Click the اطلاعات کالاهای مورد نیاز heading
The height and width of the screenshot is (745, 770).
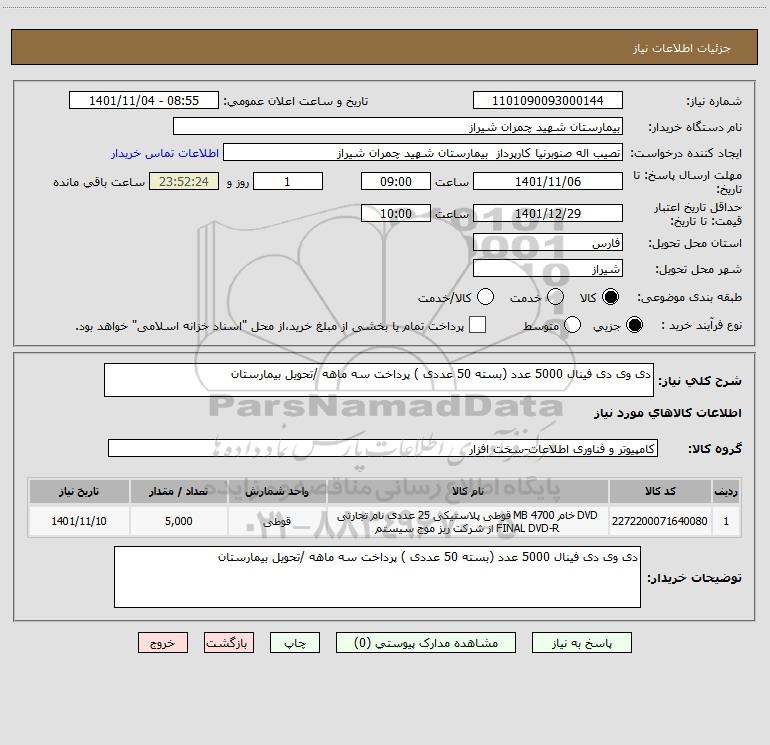pyautogui.click(x=668, y=413)
